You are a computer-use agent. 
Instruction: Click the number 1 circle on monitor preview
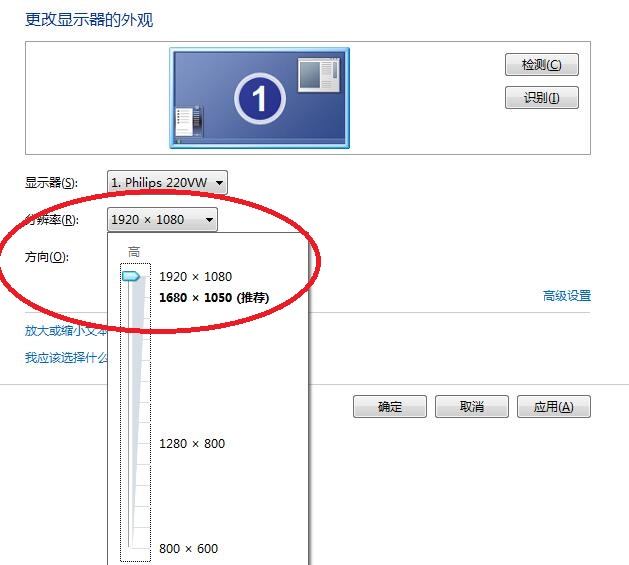pos(260,98)
